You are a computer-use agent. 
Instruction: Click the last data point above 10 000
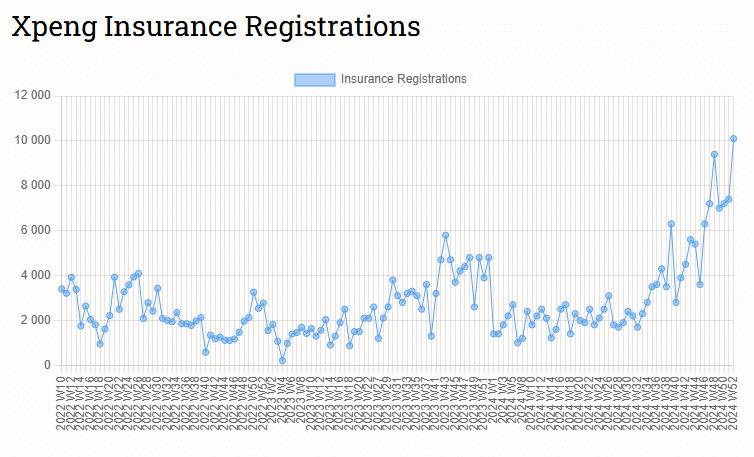click(733, 139)
